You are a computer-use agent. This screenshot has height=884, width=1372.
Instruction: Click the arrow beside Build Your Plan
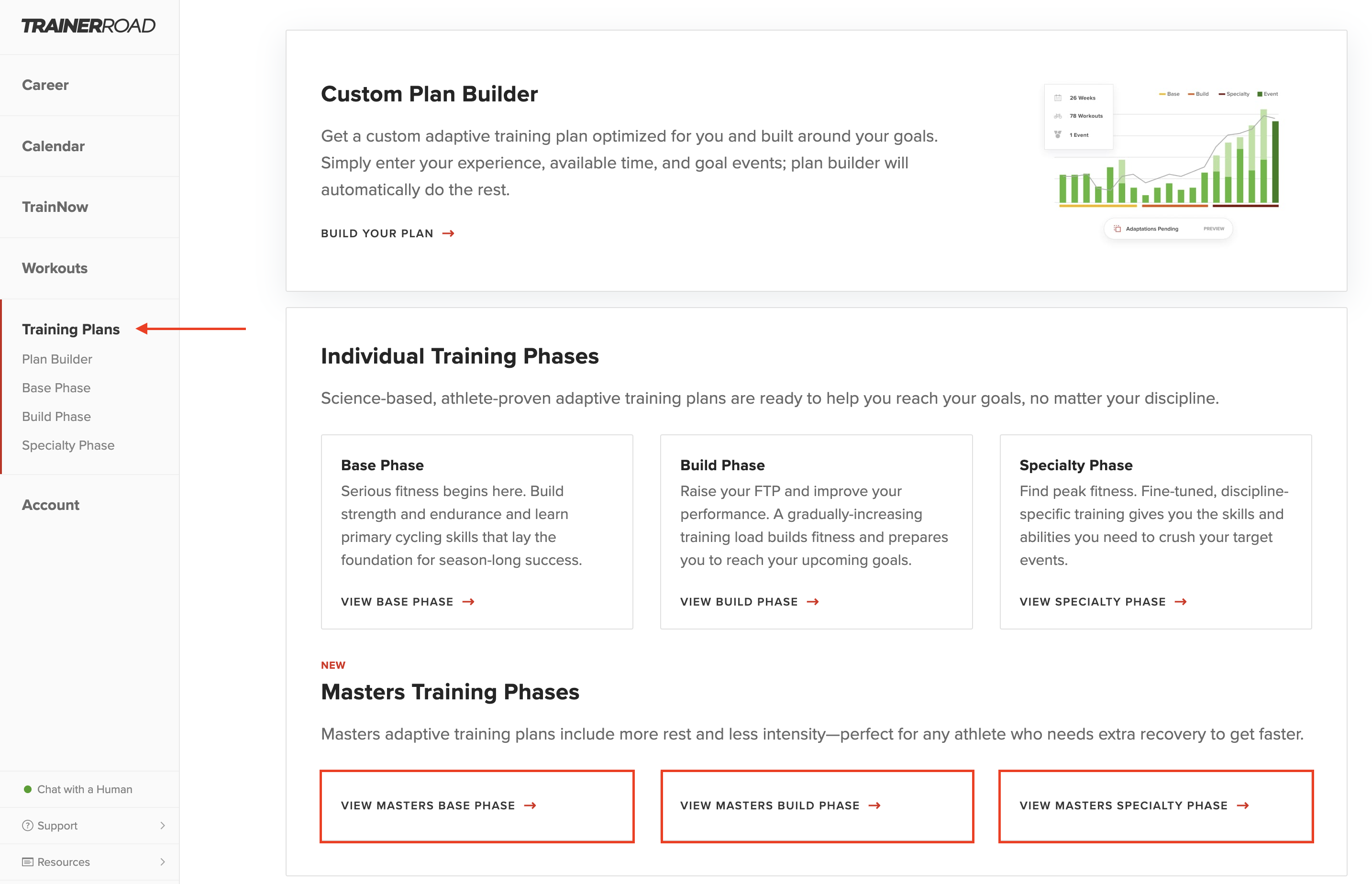click(448, 233)
